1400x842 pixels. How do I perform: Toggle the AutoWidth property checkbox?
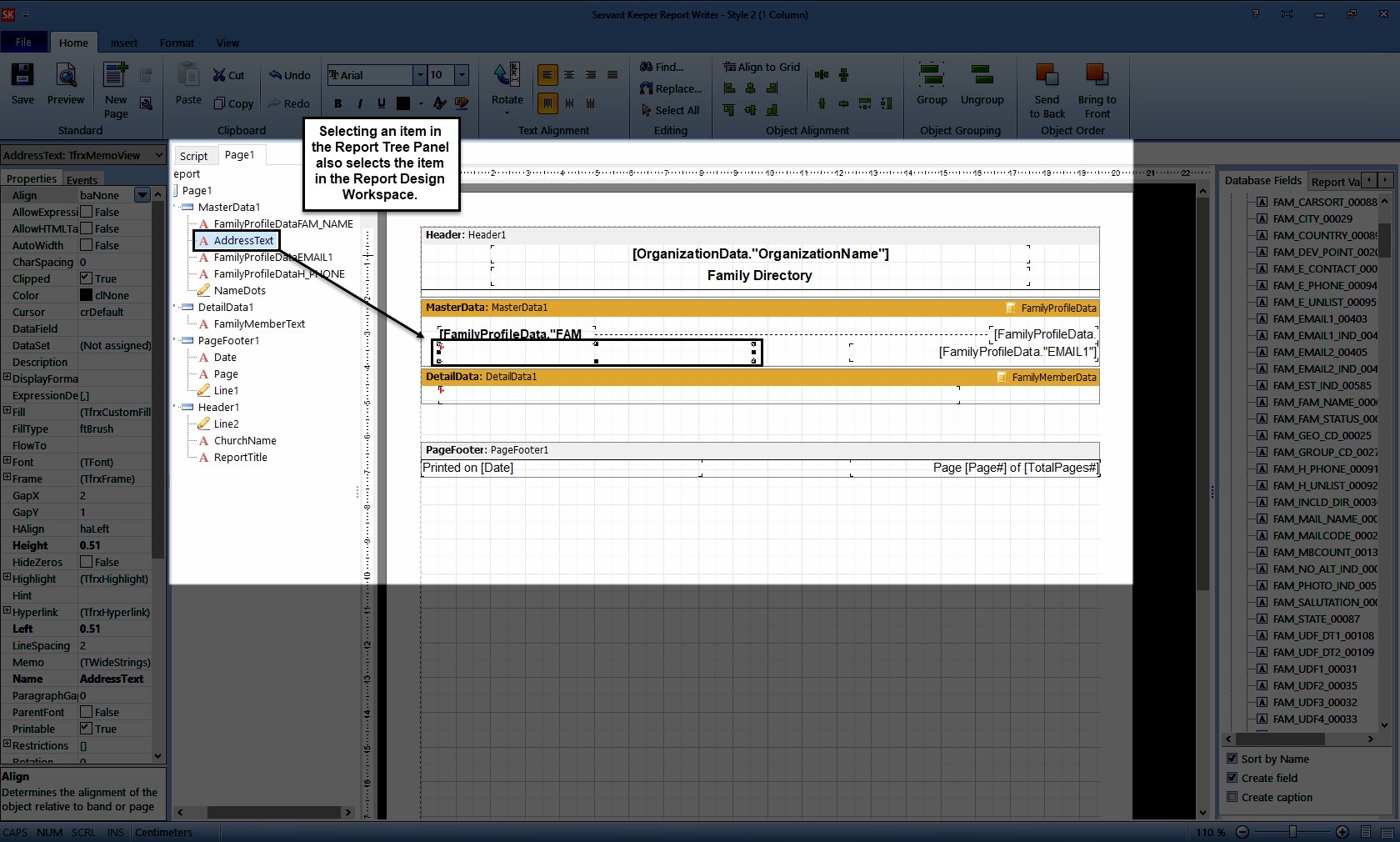click(x=86, y=245)
